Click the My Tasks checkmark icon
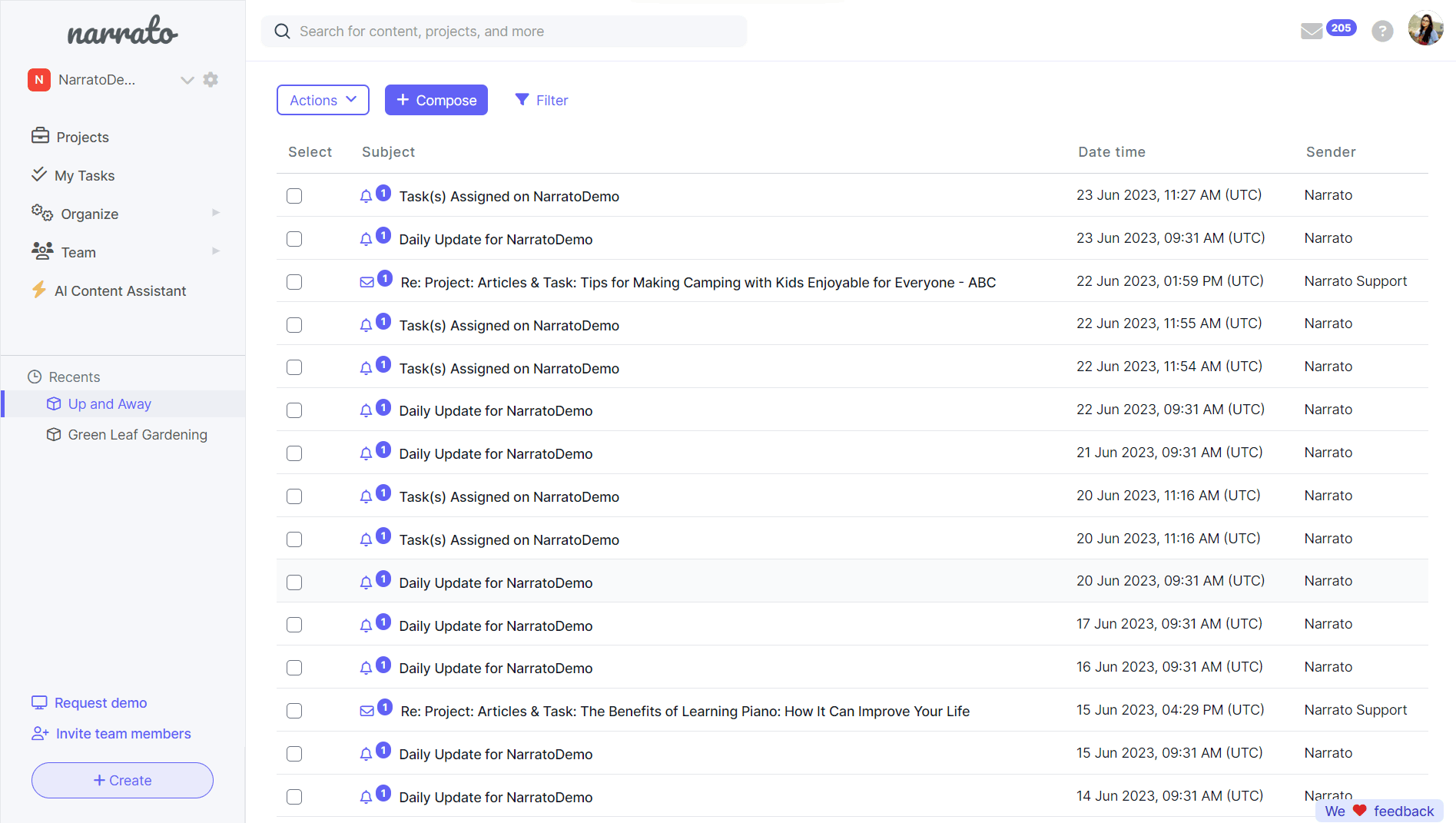1456x823 pixels. coord(38,174)
